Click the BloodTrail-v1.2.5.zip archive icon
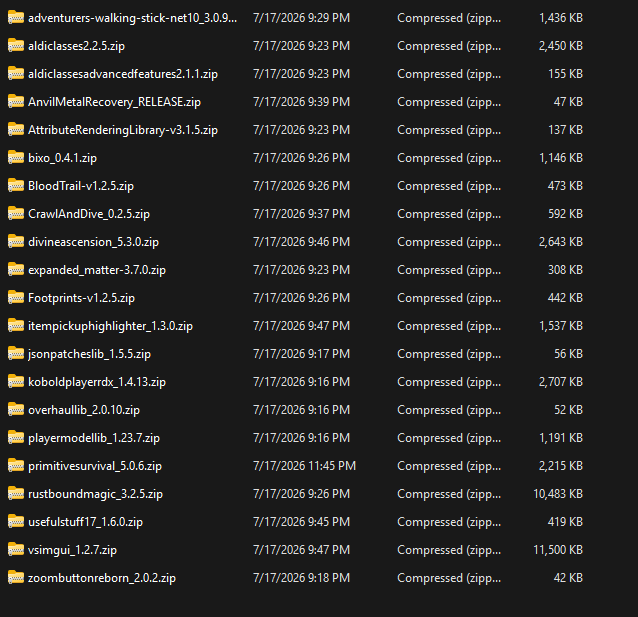 pos(16,186)
